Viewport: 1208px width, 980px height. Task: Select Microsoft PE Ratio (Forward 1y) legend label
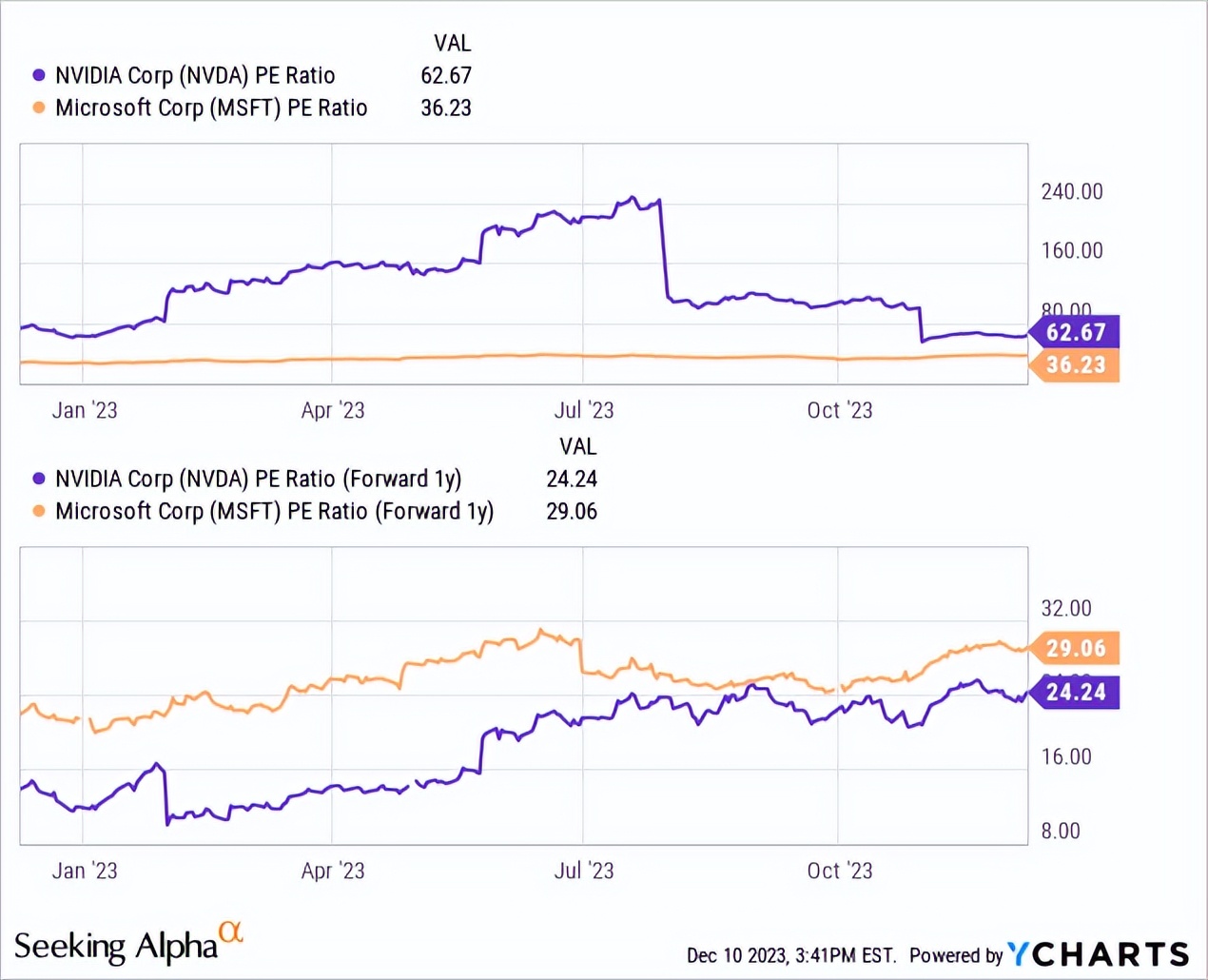pos(274,511)
